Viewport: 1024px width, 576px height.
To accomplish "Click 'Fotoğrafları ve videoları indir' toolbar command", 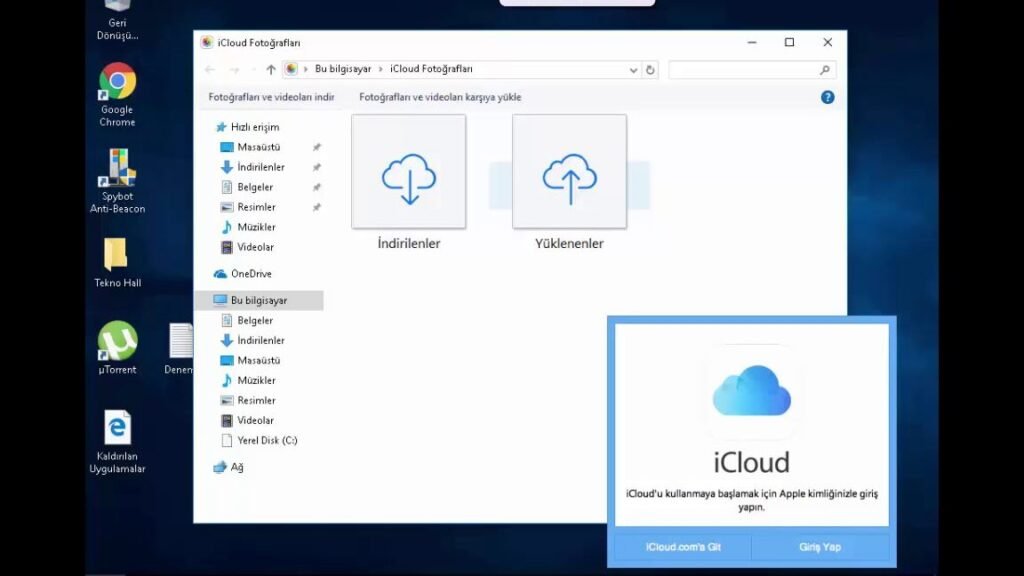I will point(272,97).
